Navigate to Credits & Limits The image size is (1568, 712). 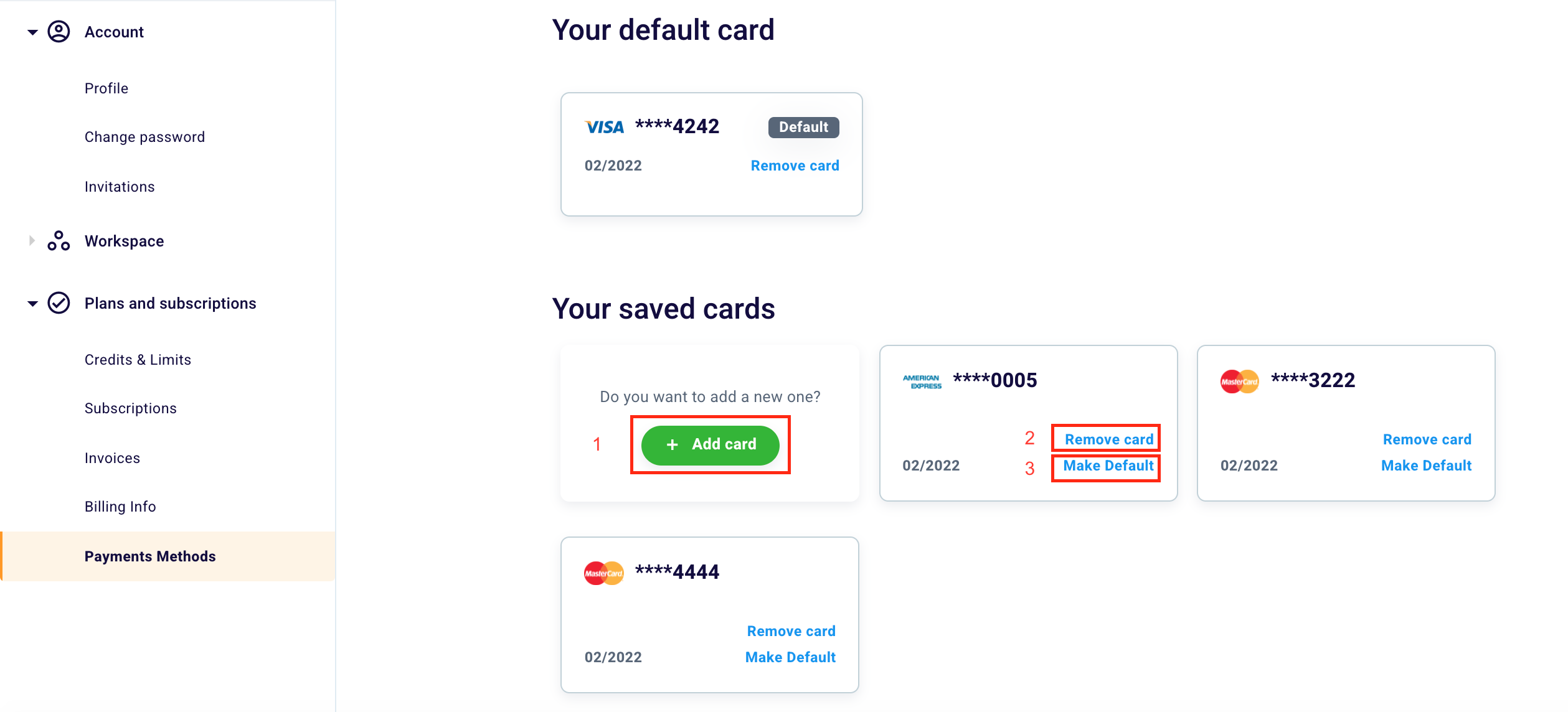pyautogui.click(x=138, y=360)
